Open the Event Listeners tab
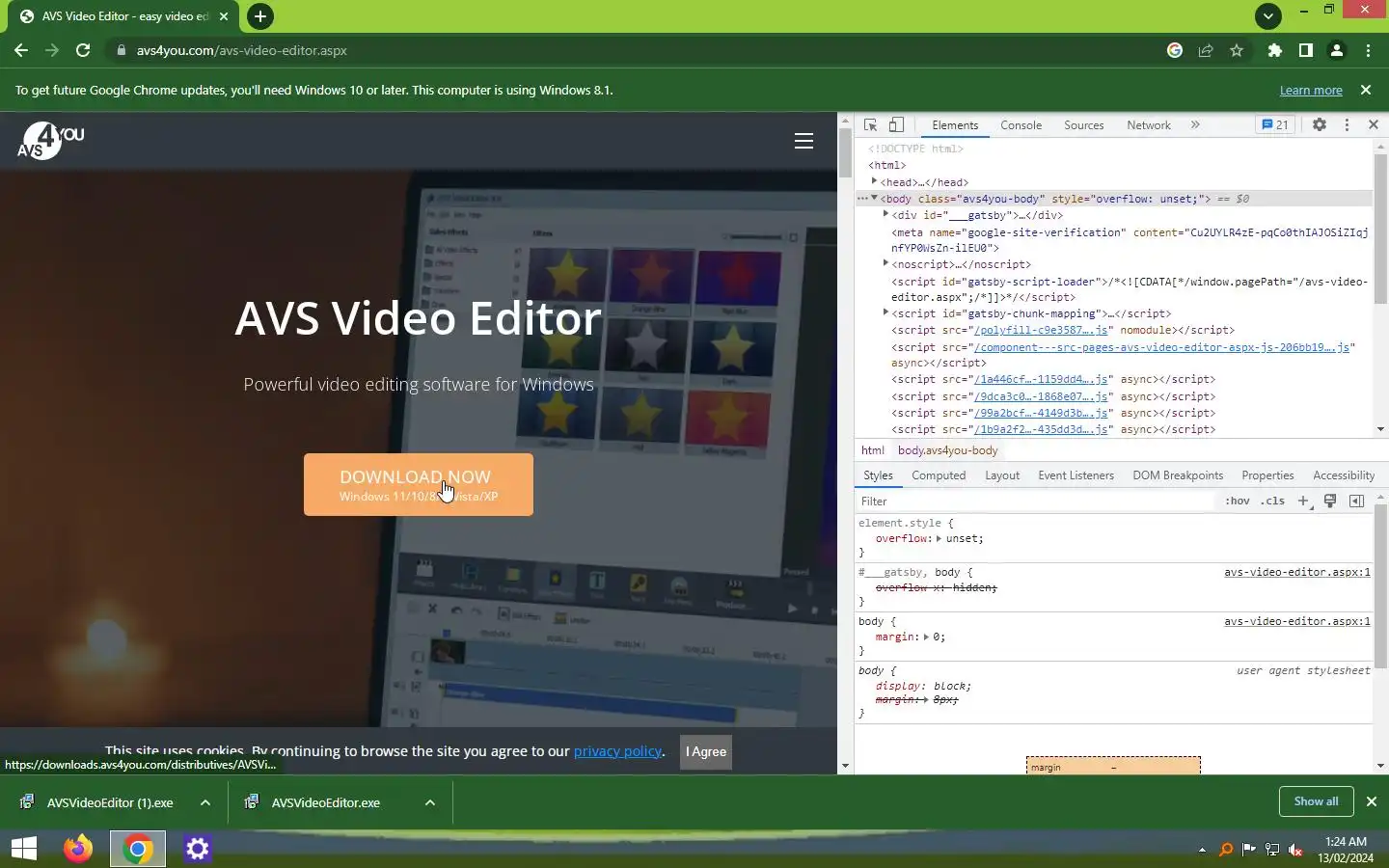The width and height of the screenshot is (1389, 868). [1076, 475]
